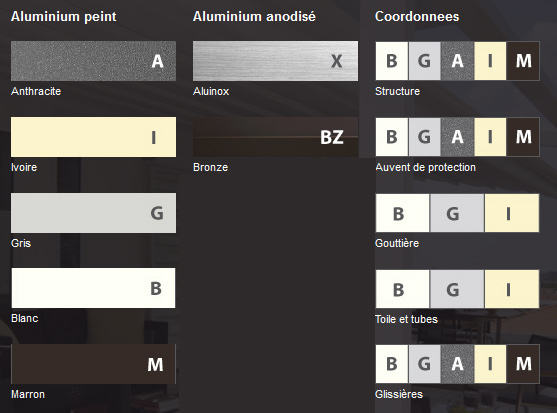Image resolution: width=557 pixels, height=413 pixels.
Task: Click the Coordonnees section heading
Action: 417,16
